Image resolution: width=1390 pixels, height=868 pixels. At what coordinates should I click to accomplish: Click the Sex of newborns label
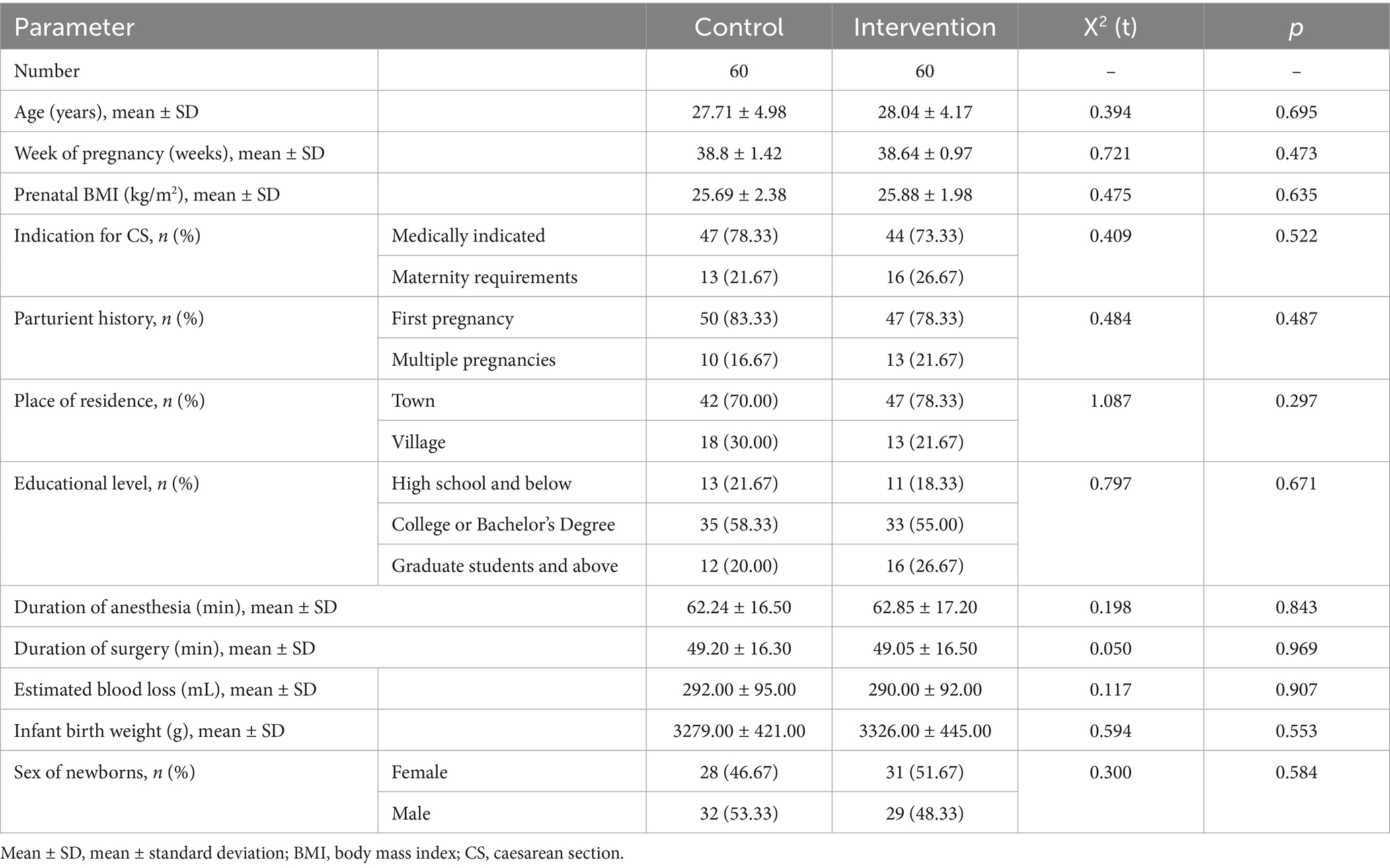tap(104, 772)
